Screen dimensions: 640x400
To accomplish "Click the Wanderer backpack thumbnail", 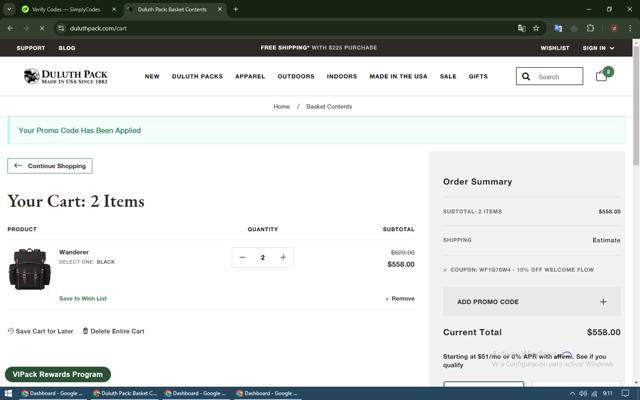I will [29, 269].
